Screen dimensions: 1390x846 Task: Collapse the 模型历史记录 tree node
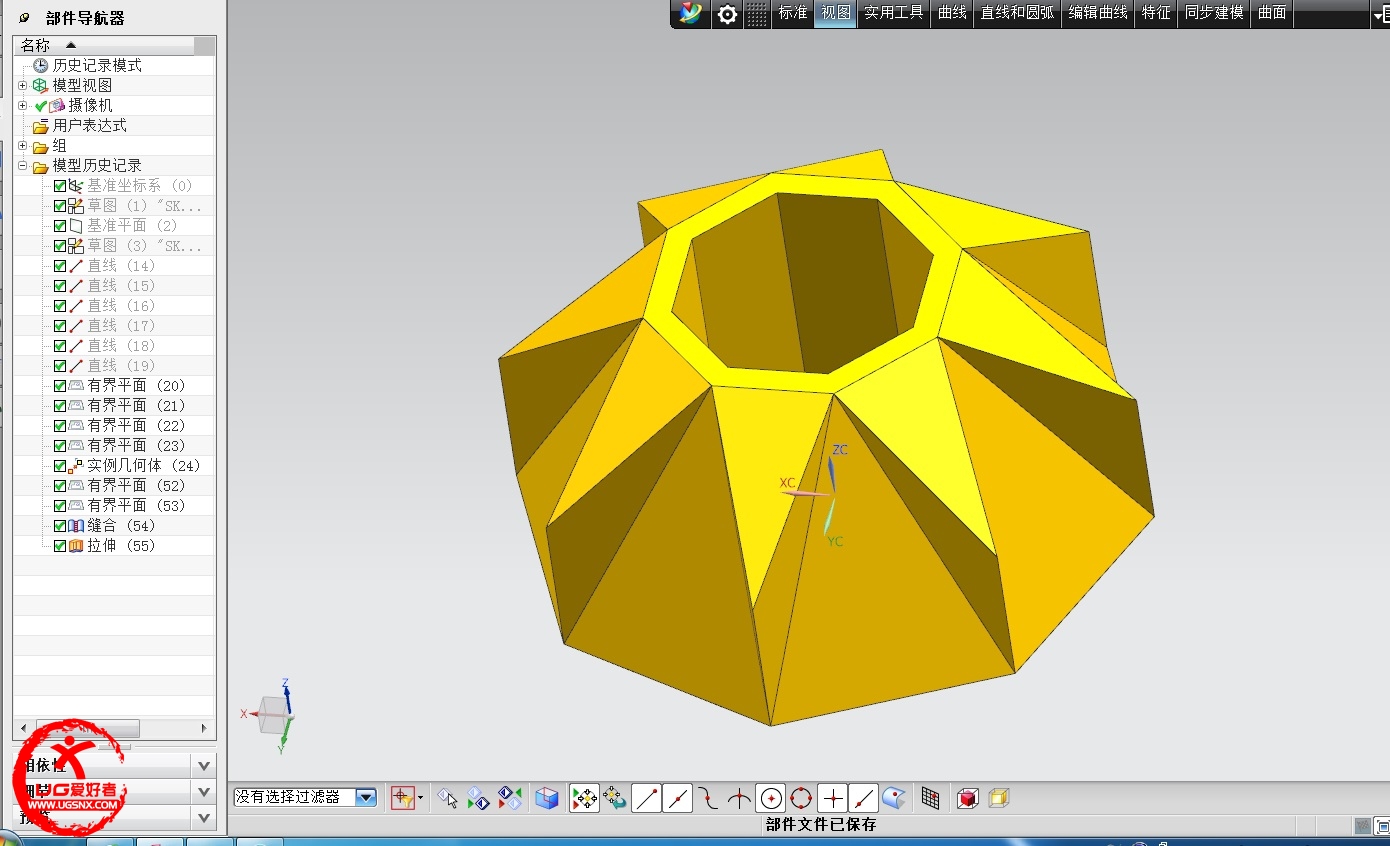click(x=22, y=166)
